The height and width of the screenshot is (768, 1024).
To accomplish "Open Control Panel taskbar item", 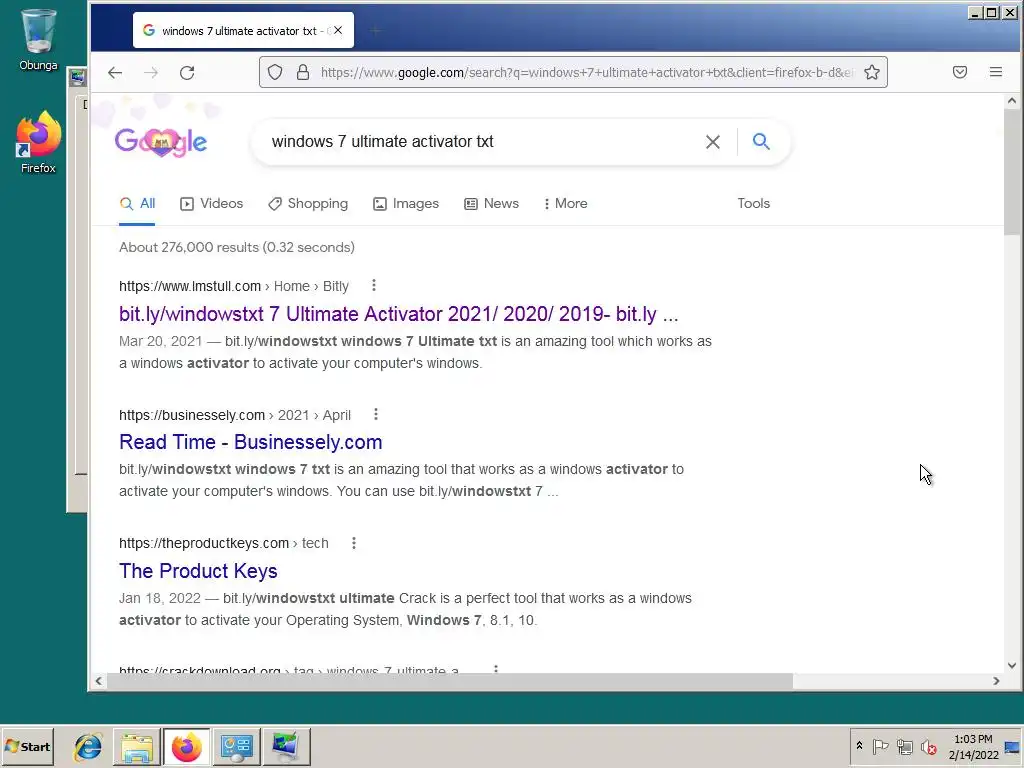I will (236, 746).
